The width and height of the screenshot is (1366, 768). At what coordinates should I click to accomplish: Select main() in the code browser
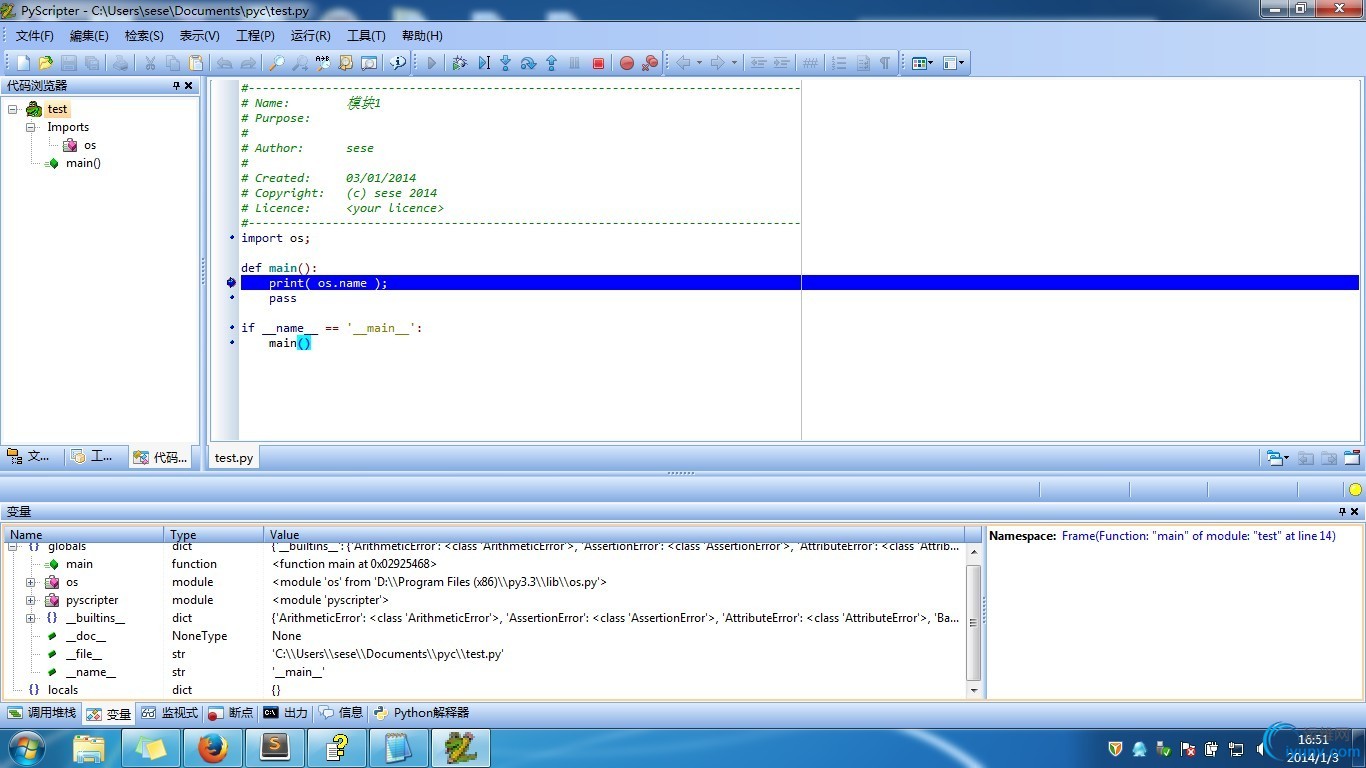[x=83, y=163]
